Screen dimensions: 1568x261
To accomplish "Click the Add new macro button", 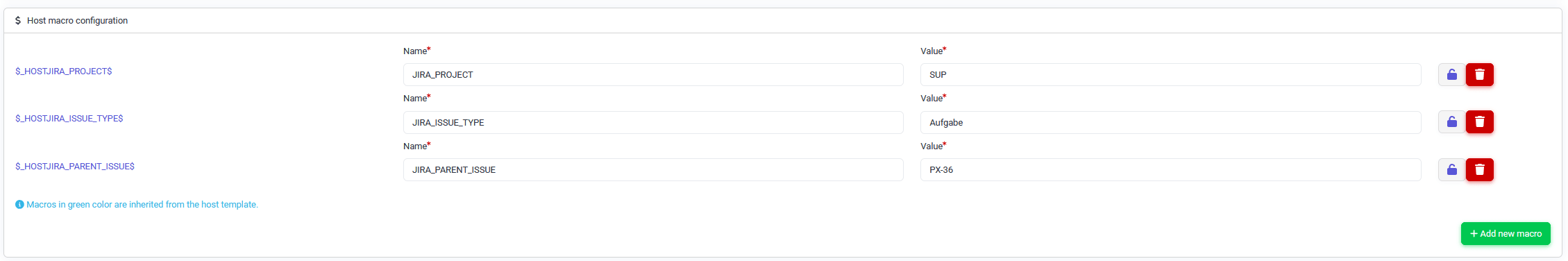I will [1506, 233].
